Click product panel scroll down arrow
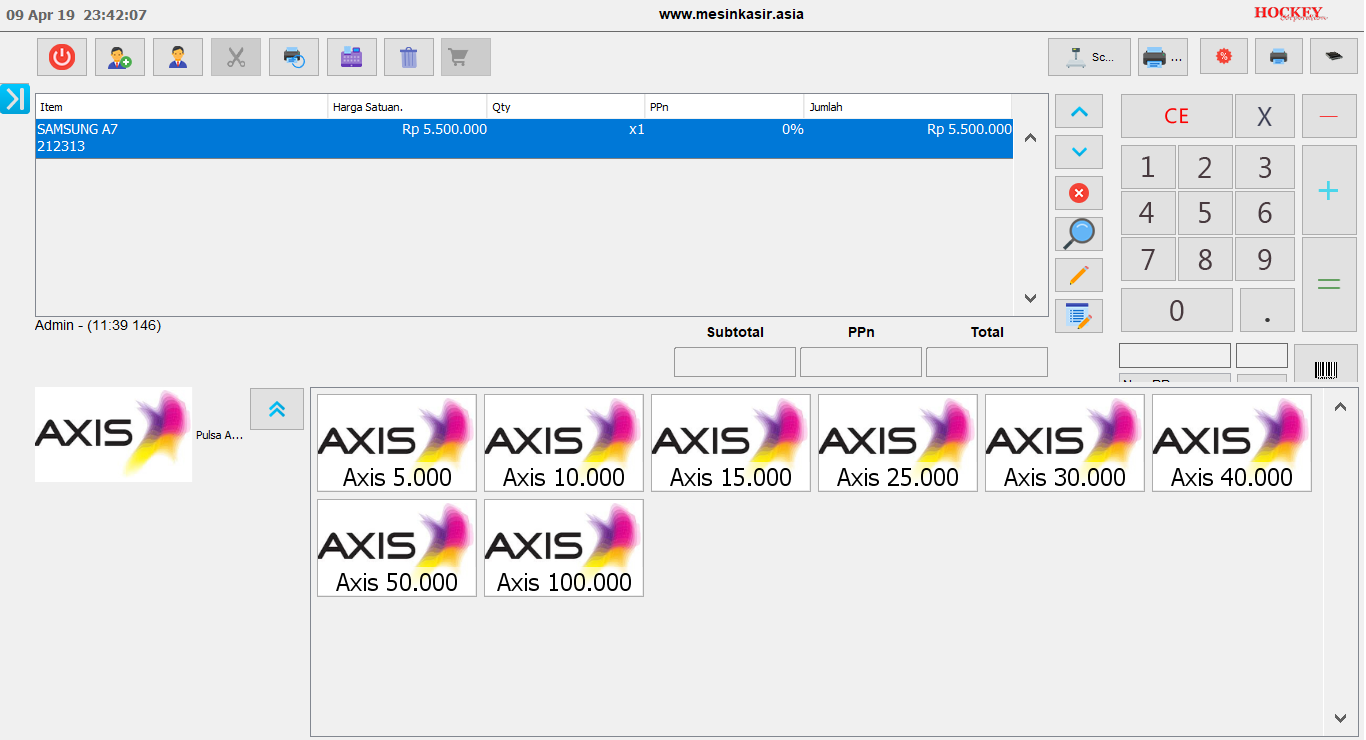Screen dimensions: 1366x740 click(1341, 718)
